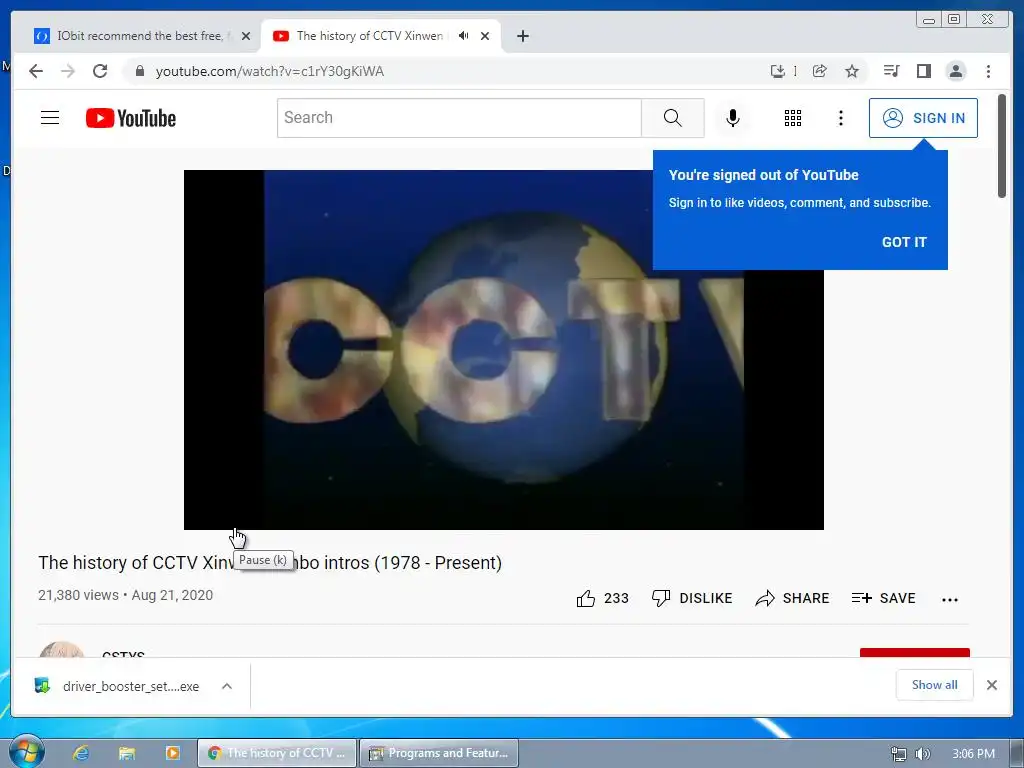Start voice search with the microphone

[x=733, y=118]
